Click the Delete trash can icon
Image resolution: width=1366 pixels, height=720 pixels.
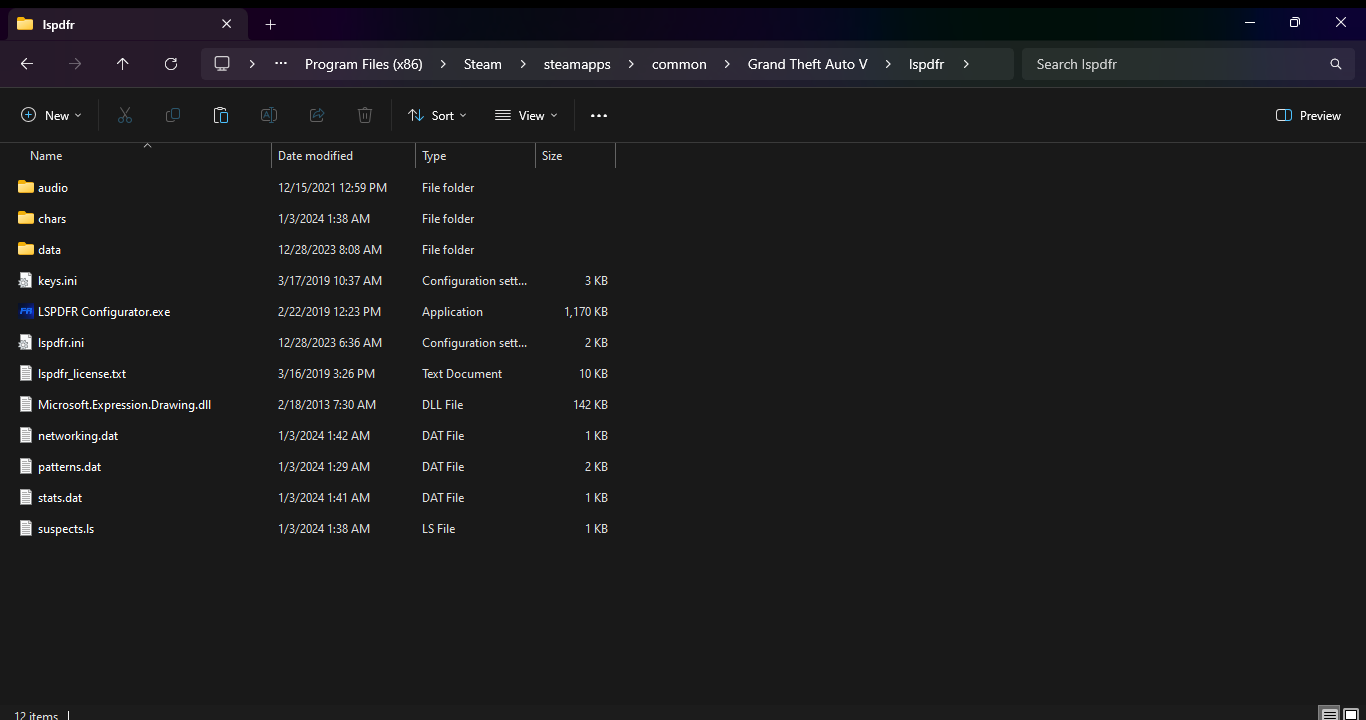coord(365,116)
